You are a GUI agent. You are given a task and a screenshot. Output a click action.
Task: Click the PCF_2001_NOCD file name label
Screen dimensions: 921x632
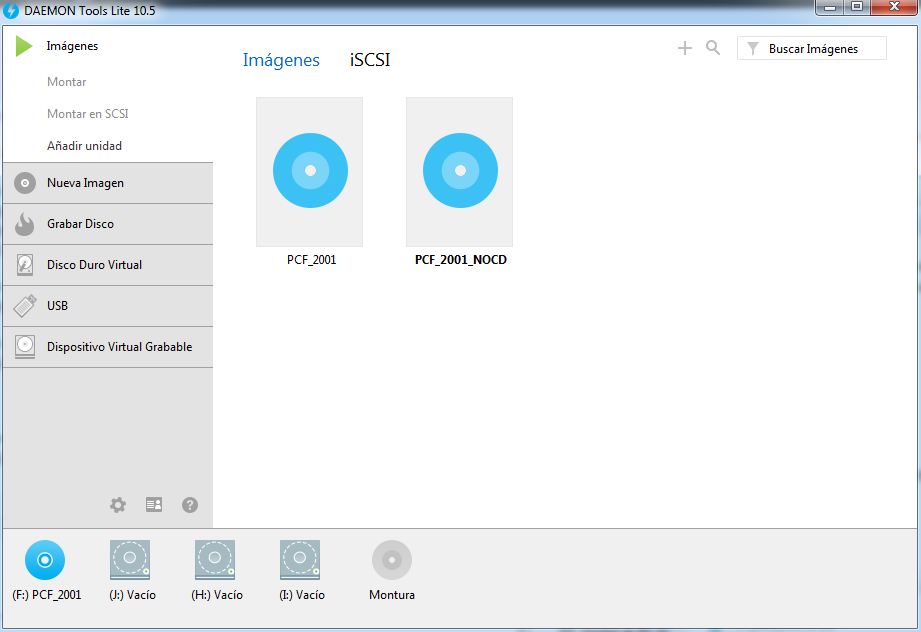point(460,260)
